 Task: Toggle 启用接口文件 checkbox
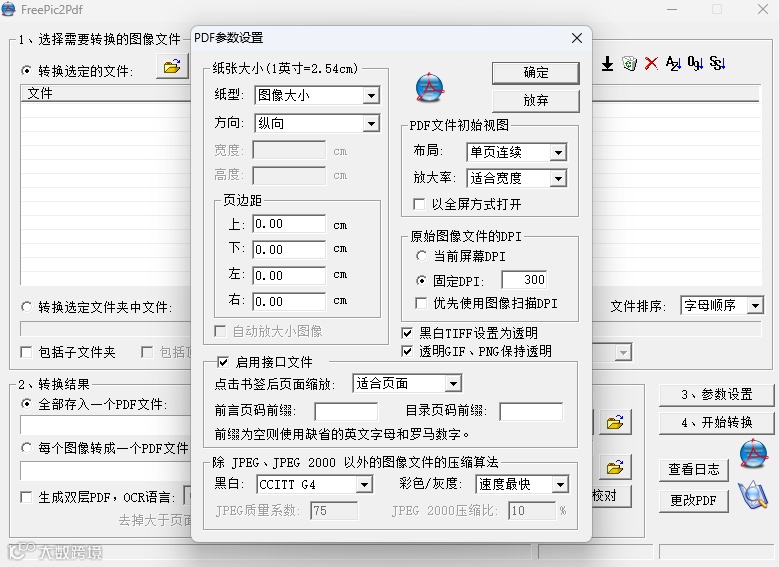pos(223,362)
